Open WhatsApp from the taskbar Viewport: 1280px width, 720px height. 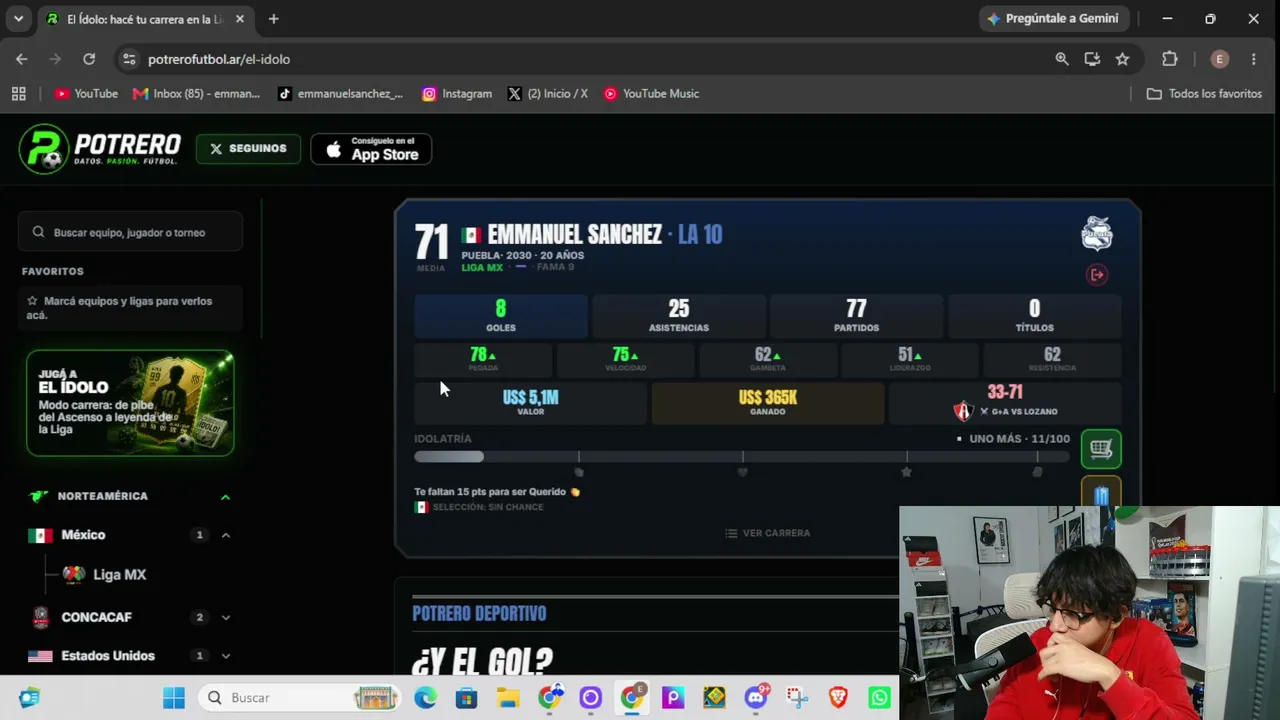pyautogui.click(x=879, y=697)
